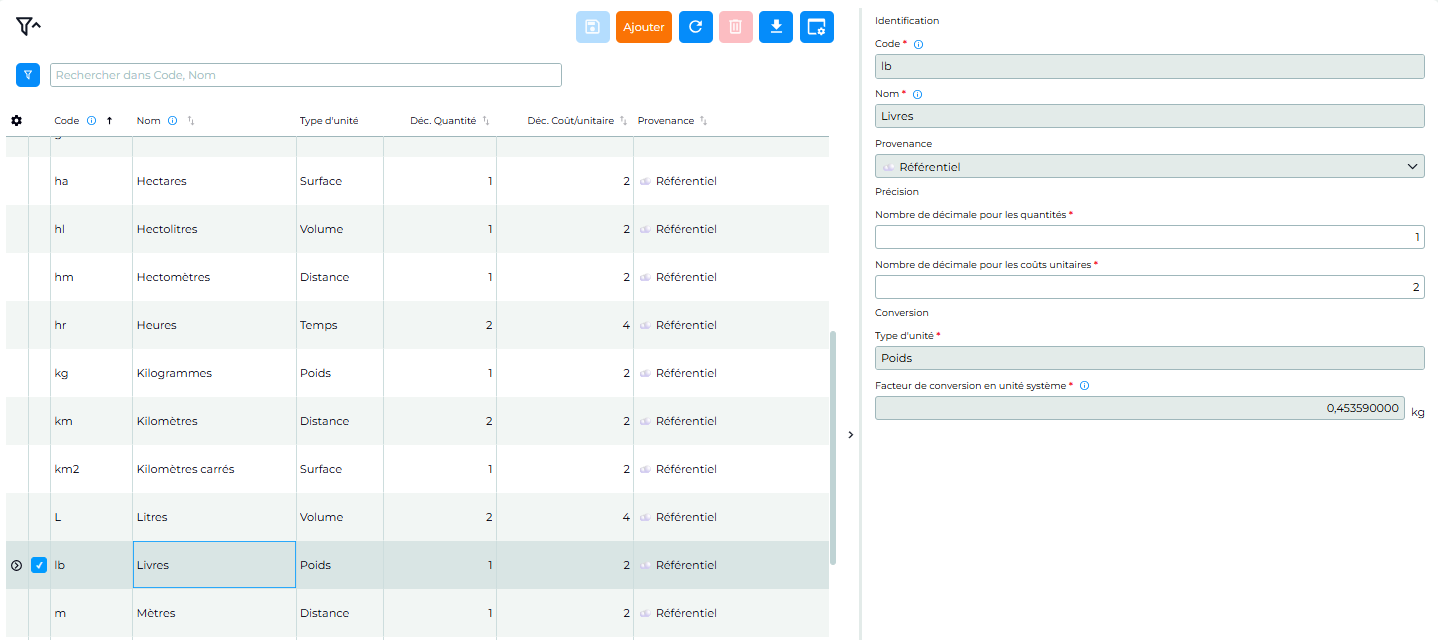Click the 'km' code cell
1438x640 pixels.
91,421
